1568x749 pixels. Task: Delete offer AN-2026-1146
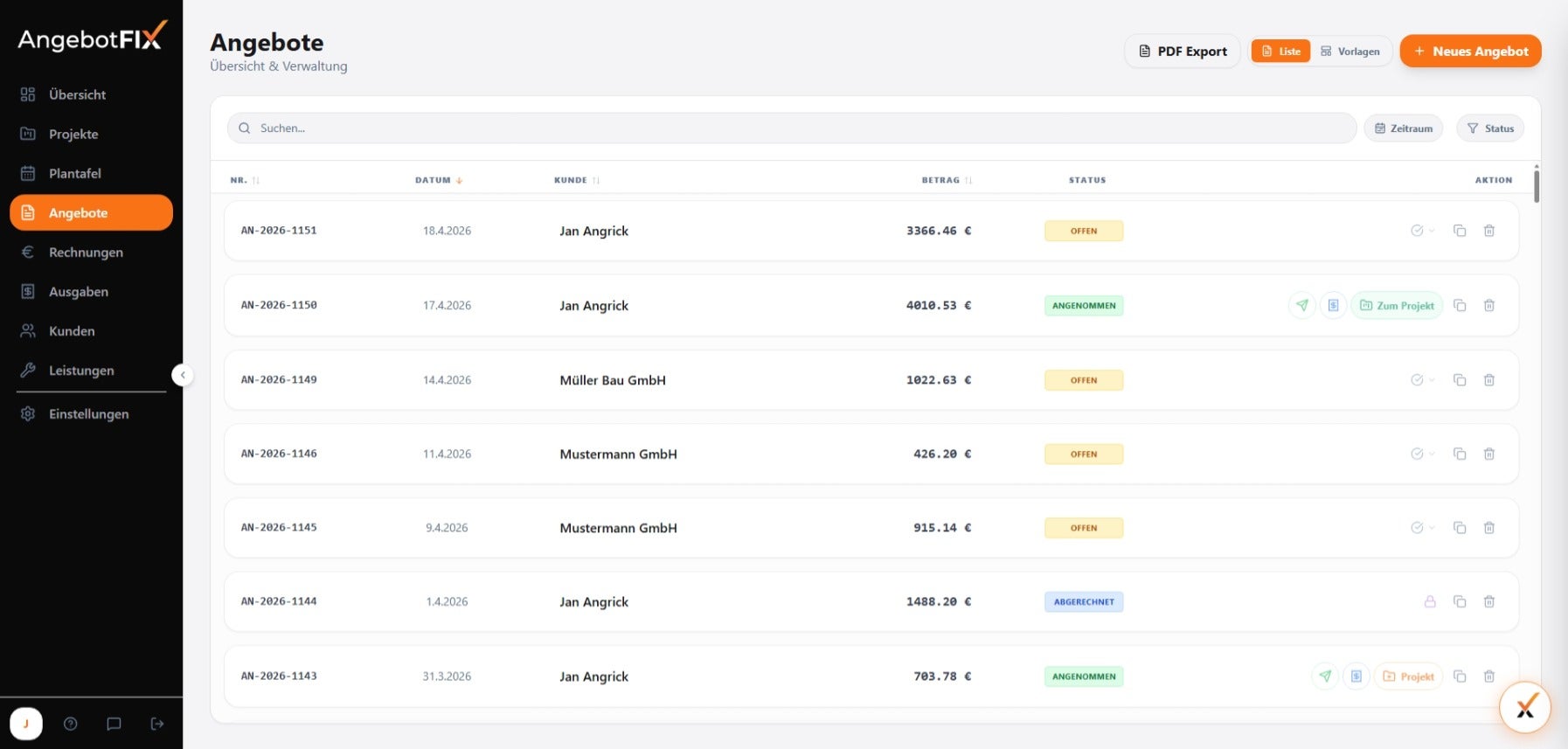click(1489, 454)
